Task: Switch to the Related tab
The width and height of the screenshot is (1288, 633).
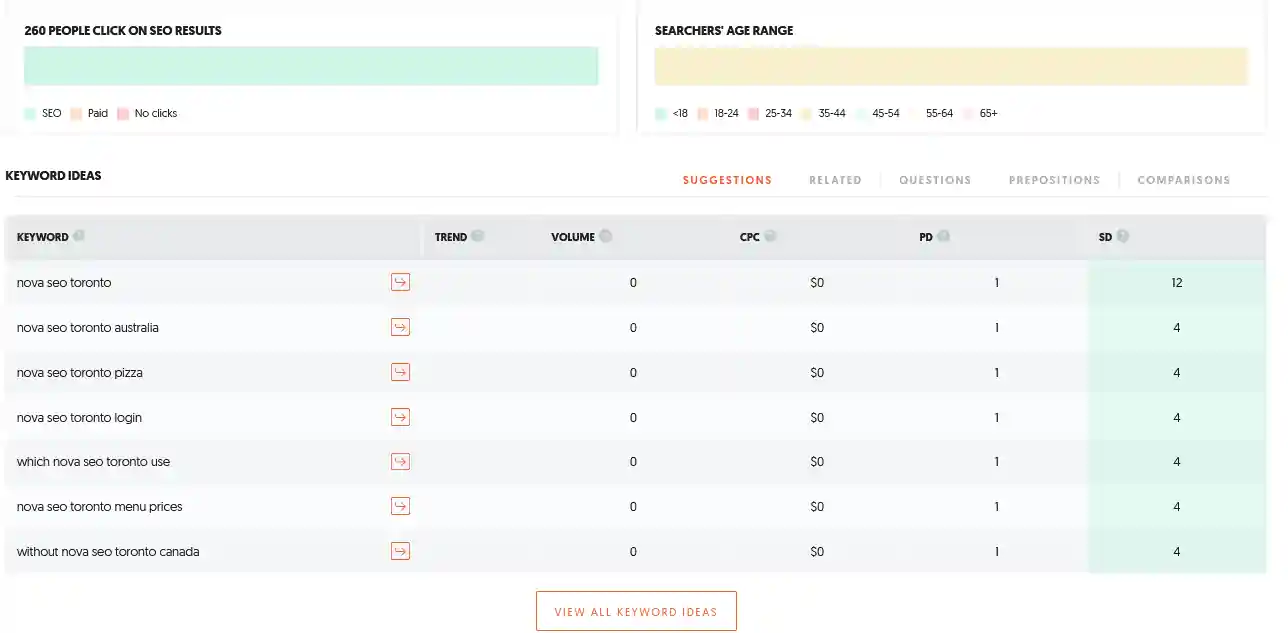Action: (x=835, y=180)
